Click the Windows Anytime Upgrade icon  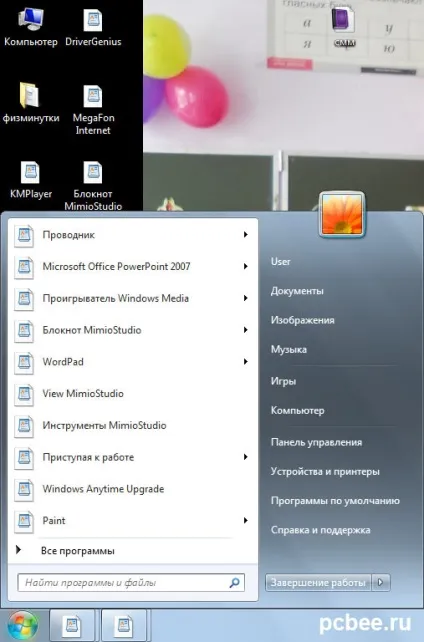[24, 490]
